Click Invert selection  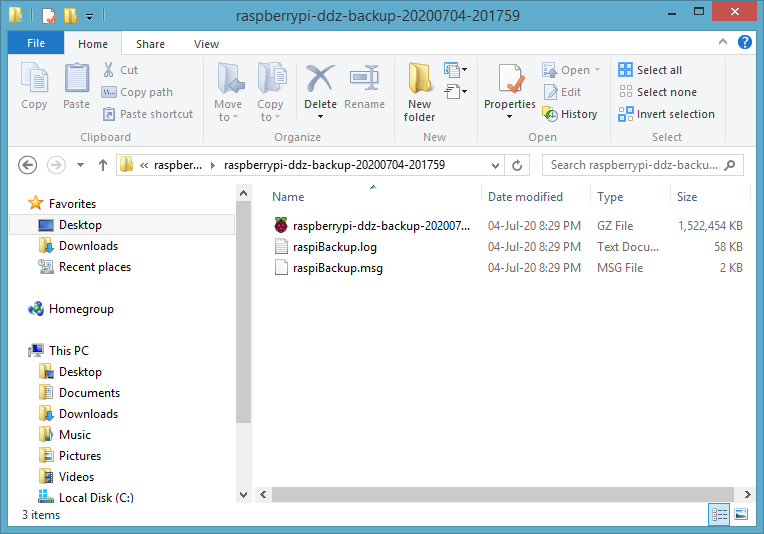coord(667,114)
